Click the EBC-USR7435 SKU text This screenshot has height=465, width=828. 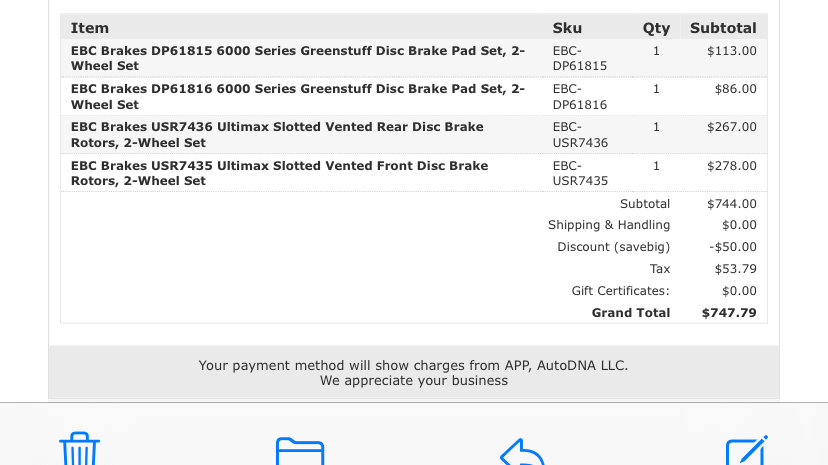point(580,173)
